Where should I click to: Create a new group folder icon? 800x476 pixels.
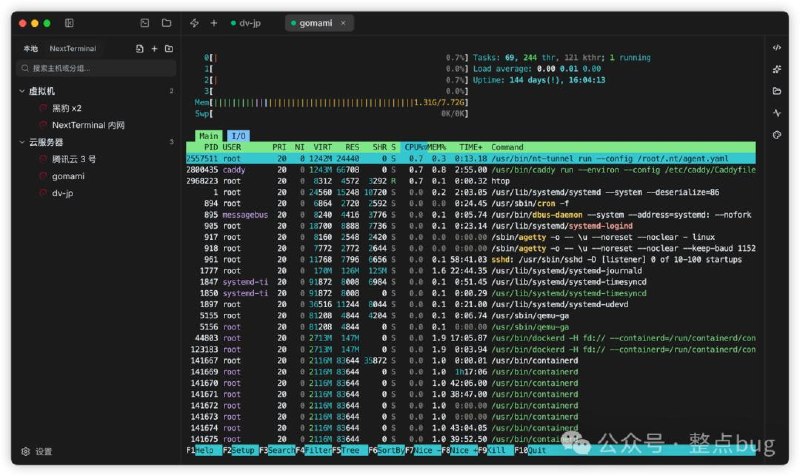click(x=169, y=48)
